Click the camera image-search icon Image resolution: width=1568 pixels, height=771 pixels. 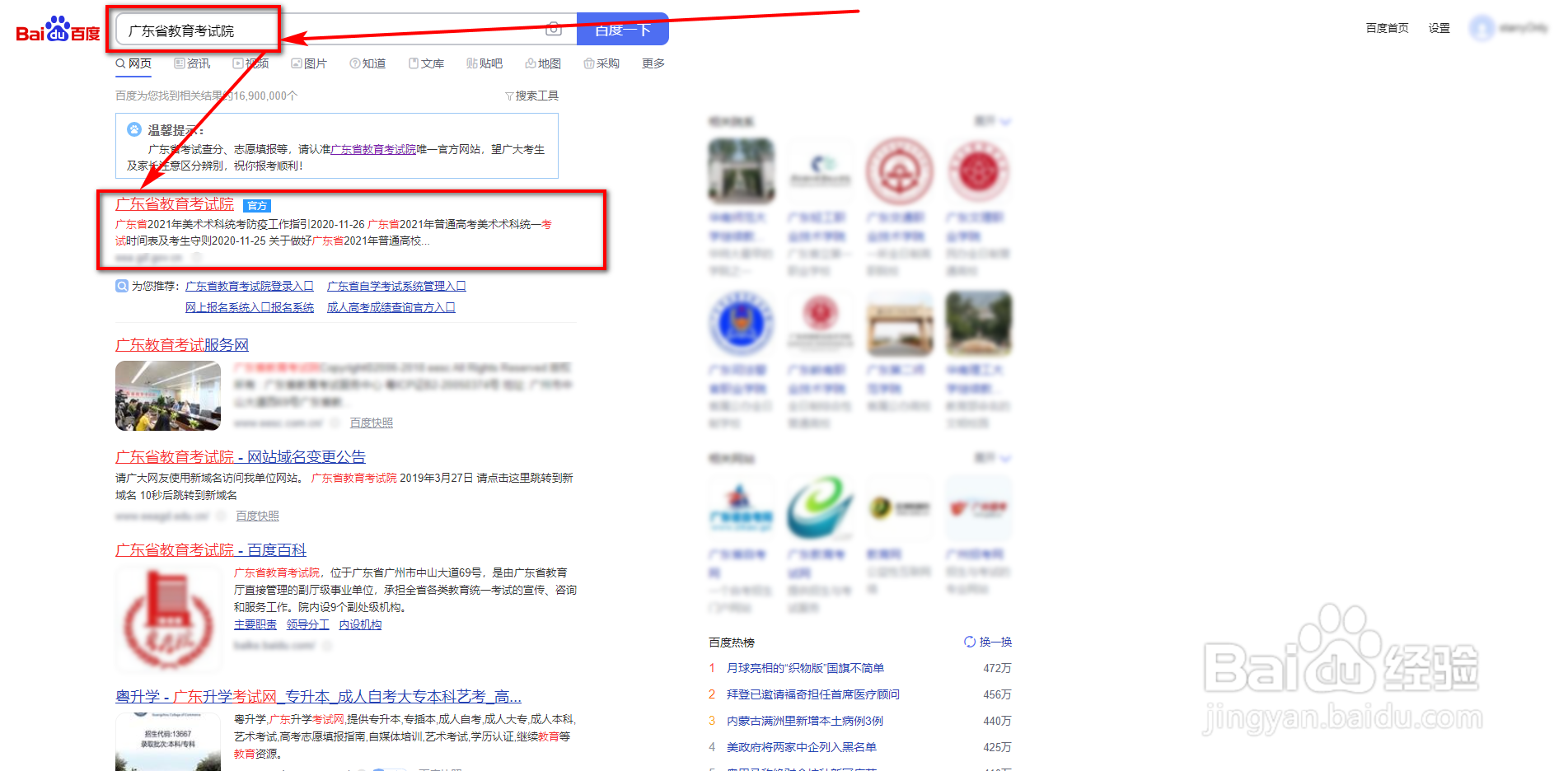pyautogui.click(x=554, y=29)
